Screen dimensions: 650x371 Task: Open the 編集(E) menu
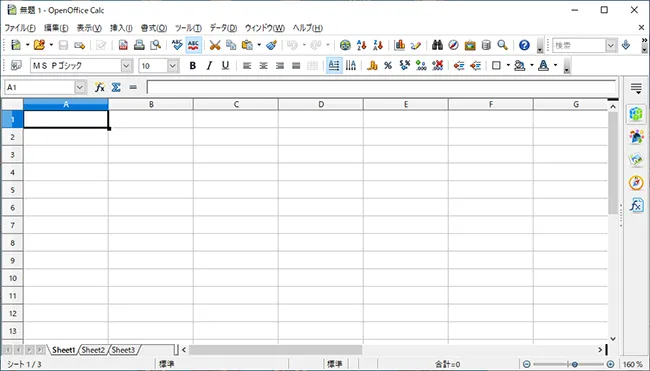(56, 28)
